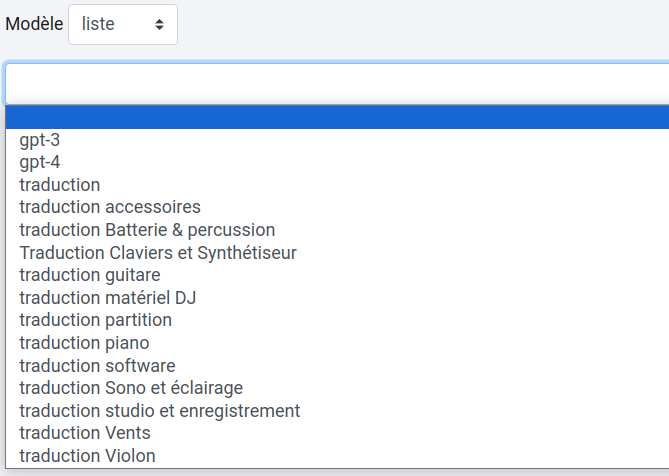This screenshot has height=476, width=669.
Task: Select "traduction Batterie & percussion"
Action: coord(147,230)
